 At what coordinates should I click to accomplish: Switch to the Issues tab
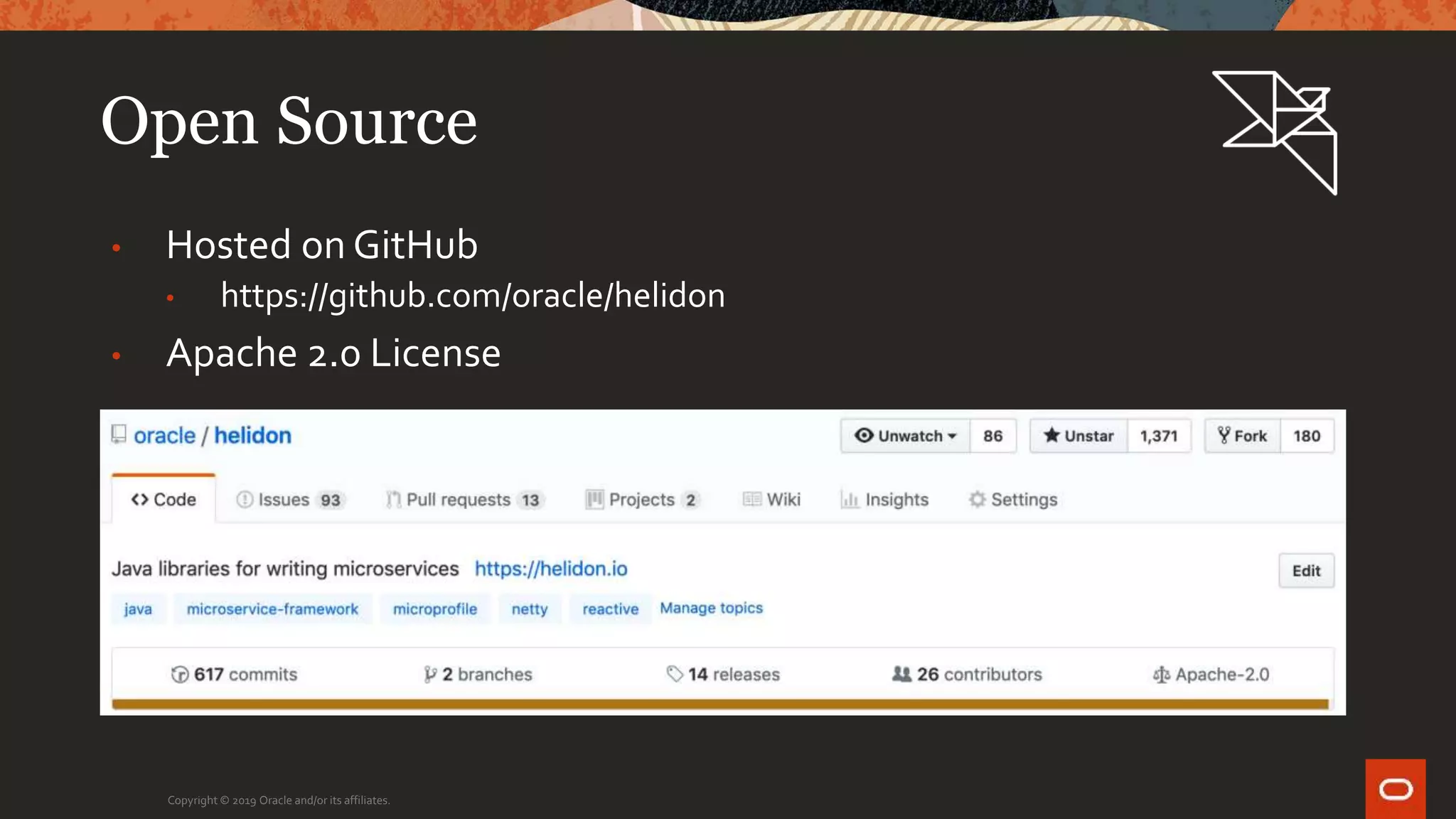[x=290, y=500]
